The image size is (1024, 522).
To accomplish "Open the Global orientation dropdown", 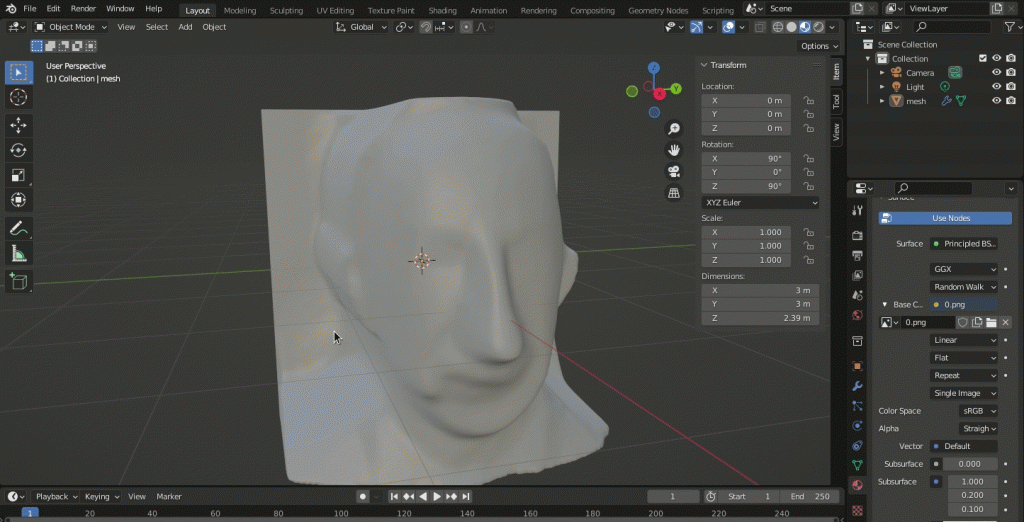I will click(361, 27).
